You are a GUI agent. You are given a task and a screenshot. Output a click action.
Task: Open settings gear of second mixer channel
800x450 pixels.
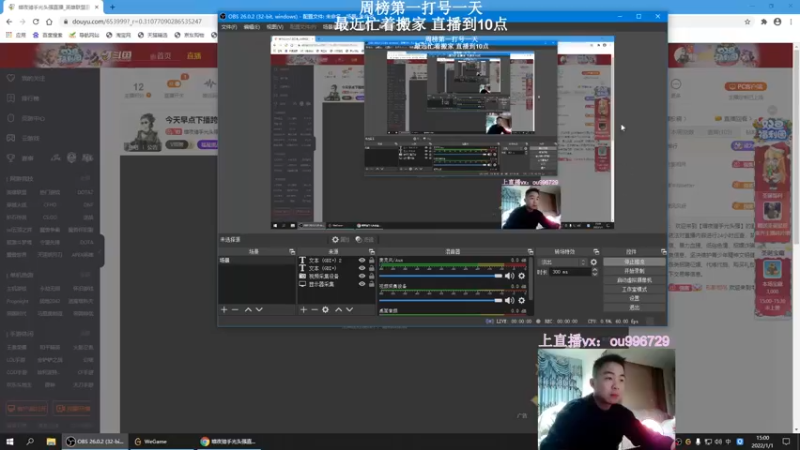pyautogui.click(x=521, y=301)
